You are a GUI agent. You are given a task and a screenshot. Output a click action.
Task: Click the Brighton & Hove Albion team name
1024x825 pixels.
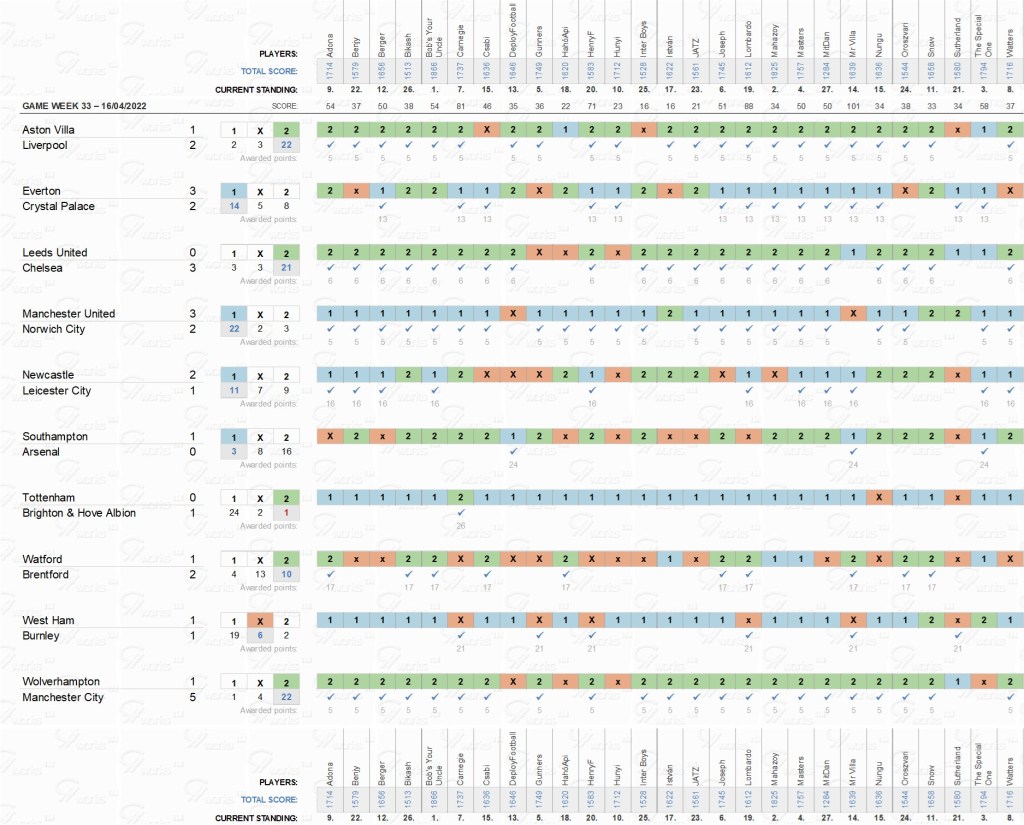[x=79, y=513]
